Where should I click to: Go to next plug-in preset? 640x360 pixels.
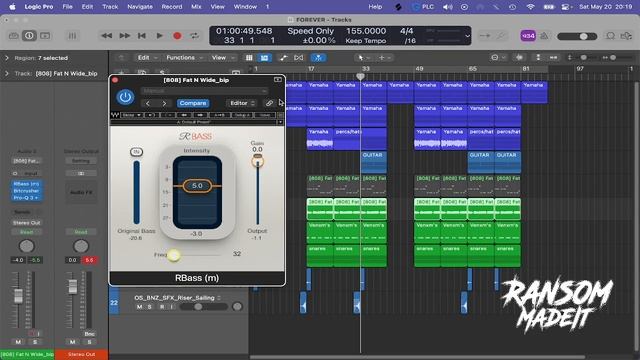pos(164,103)
